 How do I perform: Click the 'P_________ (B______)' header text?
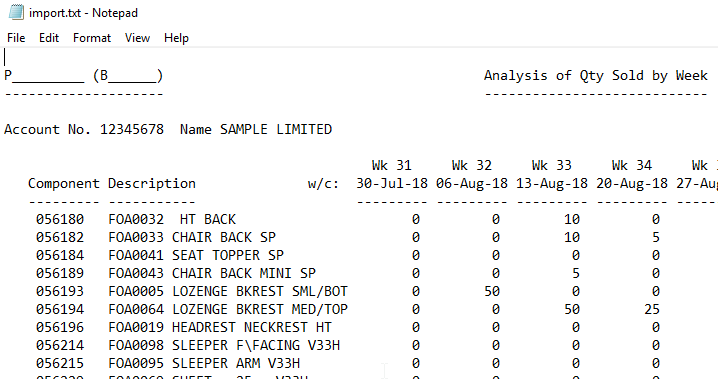(x=83, y=76)
